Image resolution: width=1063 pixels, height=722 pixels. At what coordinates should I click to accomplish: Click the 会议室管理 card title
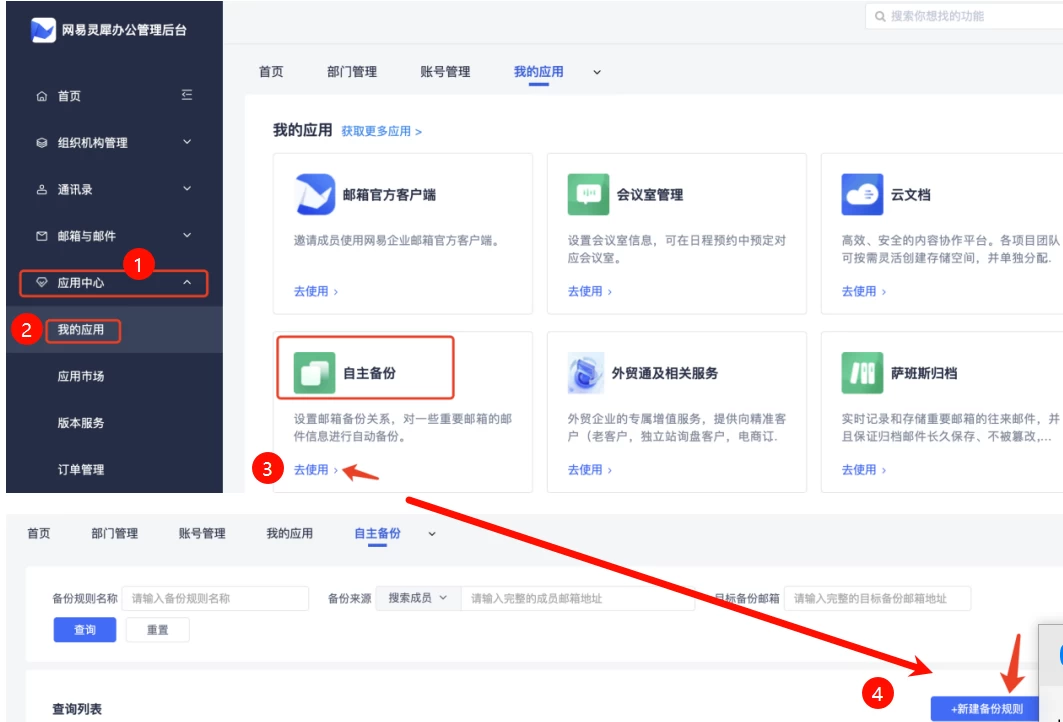[649, 195]
